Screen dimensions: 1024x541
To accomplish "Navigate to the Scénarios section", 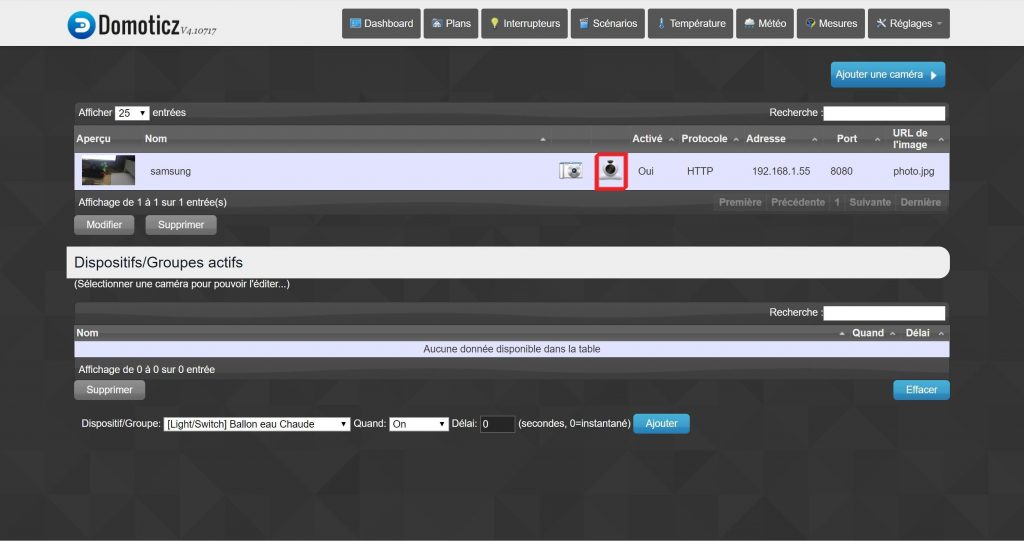I will tap(607, 24).
